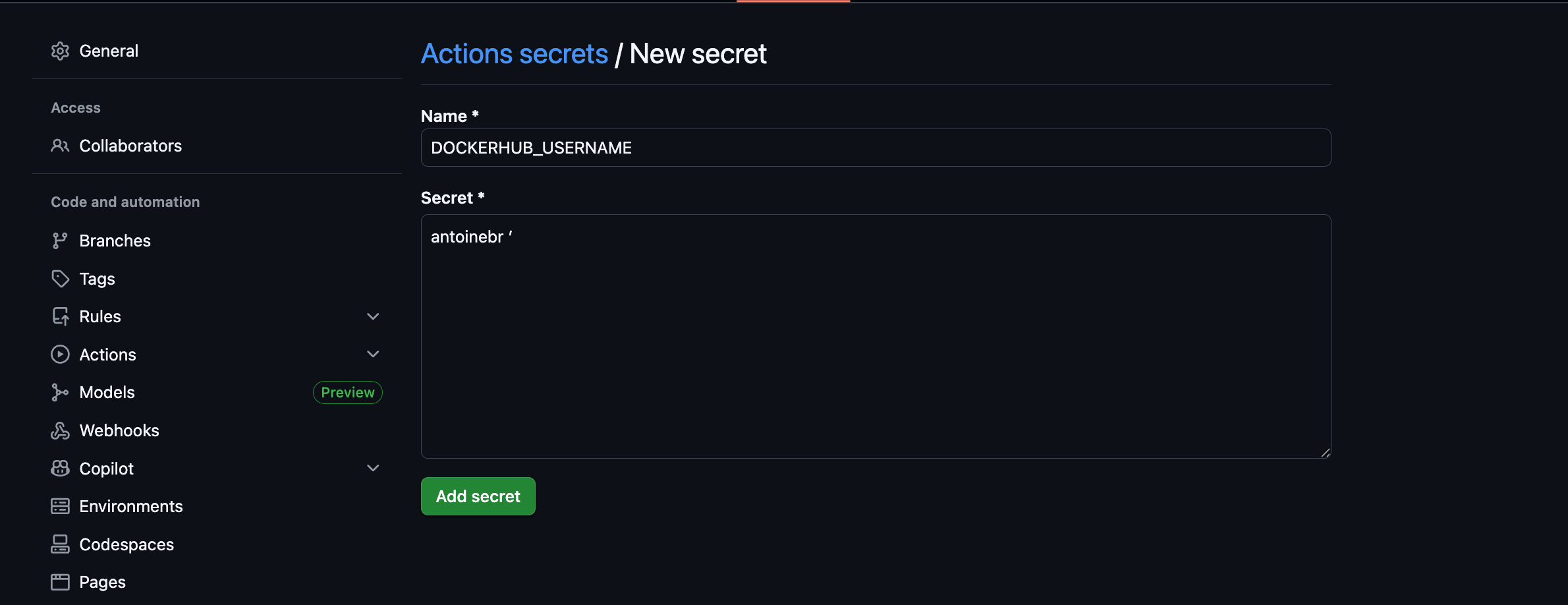
Task: Click the Copilot icon in sidebar
Action: (x=60, y=469)
